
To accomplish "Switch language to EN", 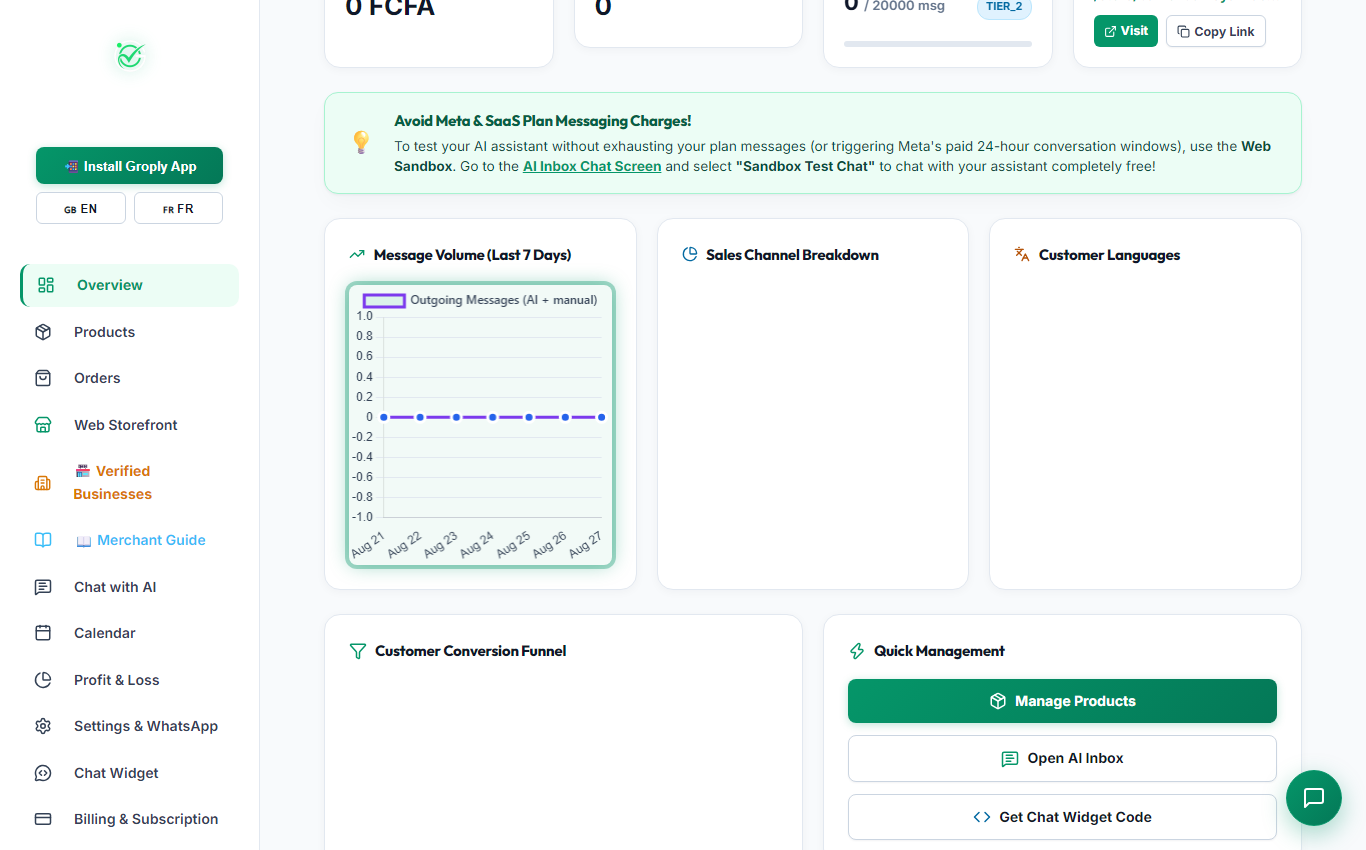I will pos(81,209).
